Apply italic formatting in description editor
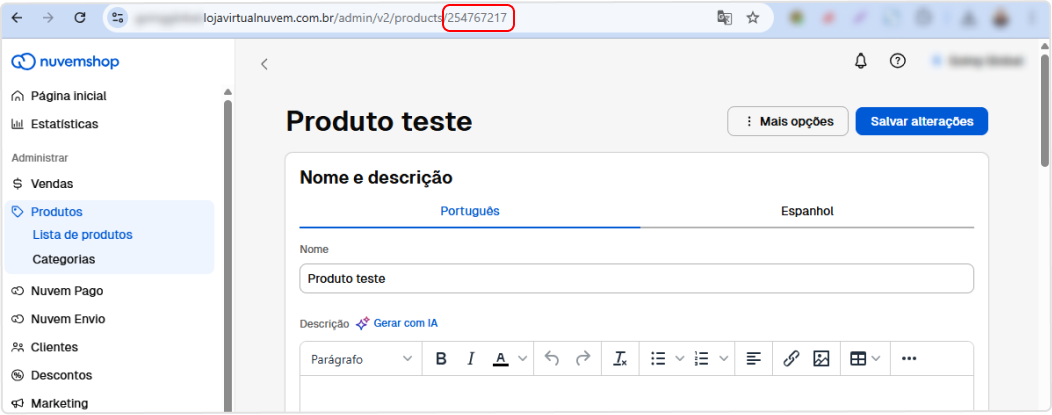 pos(470,359)
